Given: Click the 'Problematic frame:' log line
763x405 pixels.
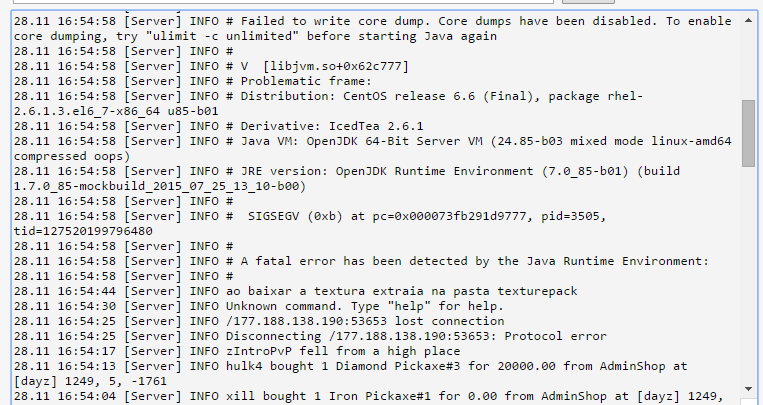Looking at the screenshot, I should 193,81.
